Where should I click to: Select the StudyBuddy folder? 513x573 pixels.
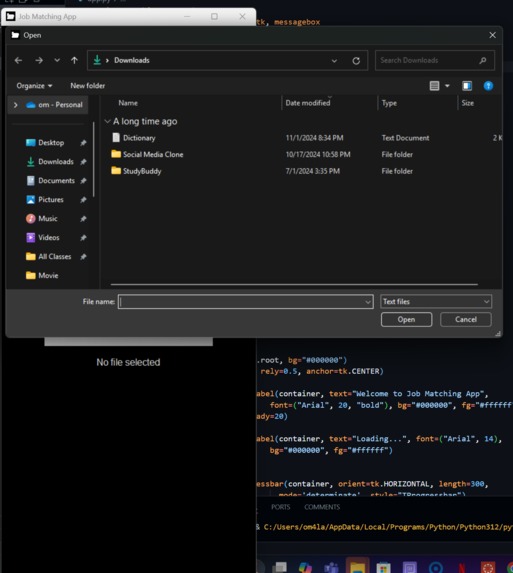142,171
